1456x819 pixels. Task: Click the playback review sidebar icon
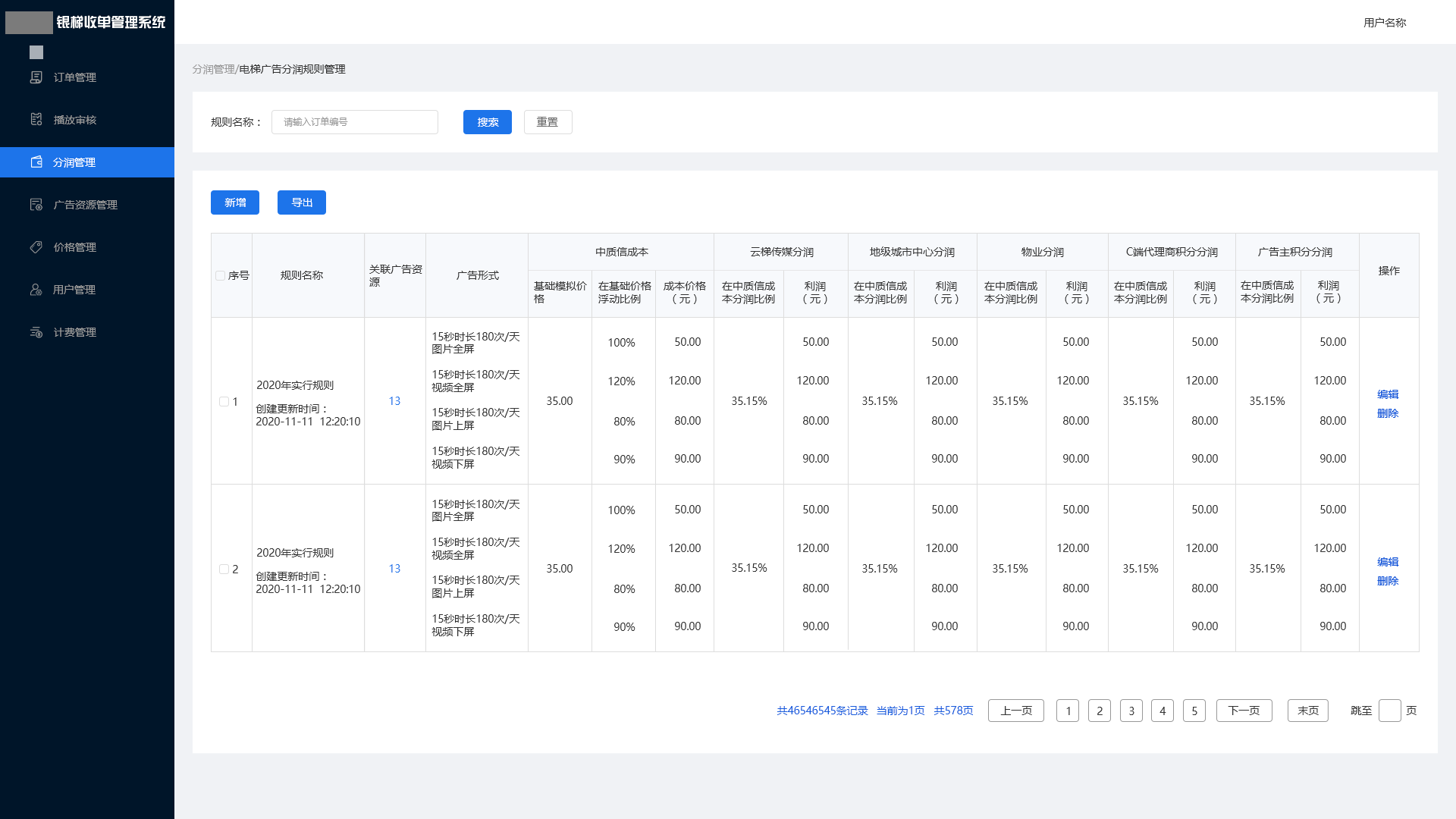click(36, 120)
